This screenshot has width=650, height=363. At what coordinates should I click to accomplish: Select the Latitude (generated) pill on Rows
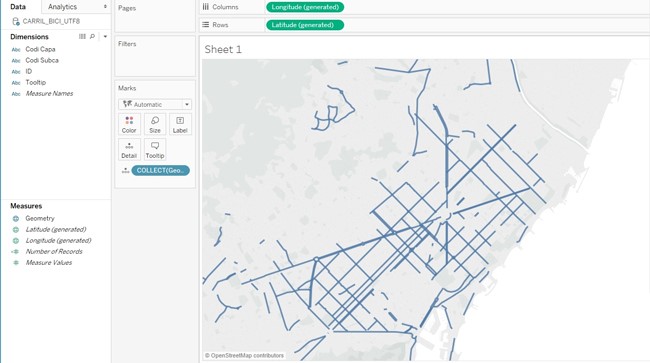(305, 25)
